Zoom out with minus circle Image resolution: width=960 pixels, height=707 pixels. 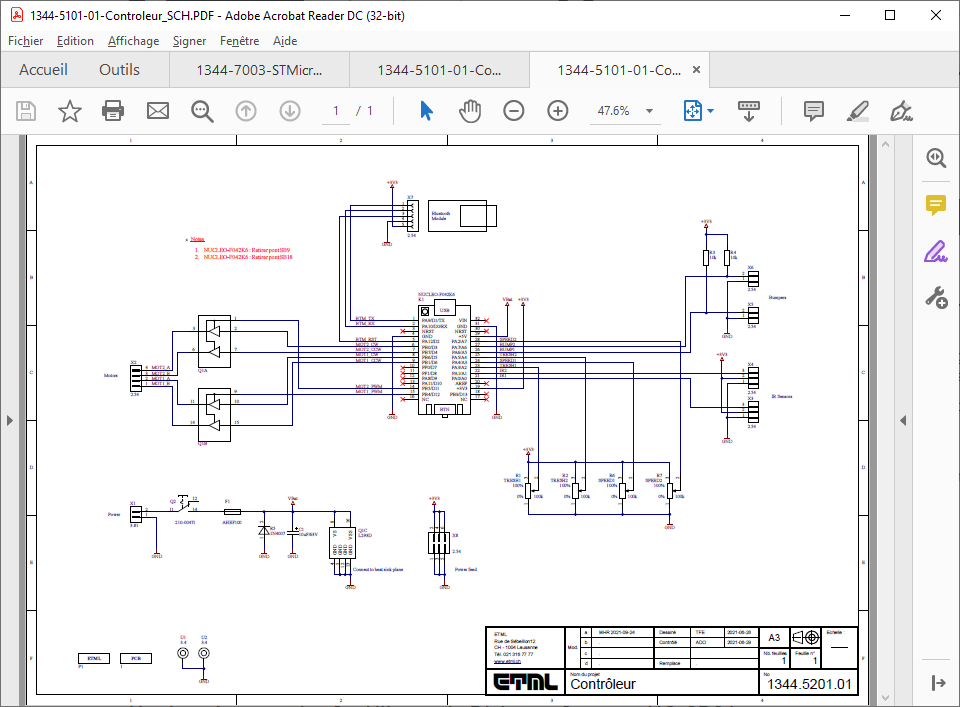pos(514,111)
